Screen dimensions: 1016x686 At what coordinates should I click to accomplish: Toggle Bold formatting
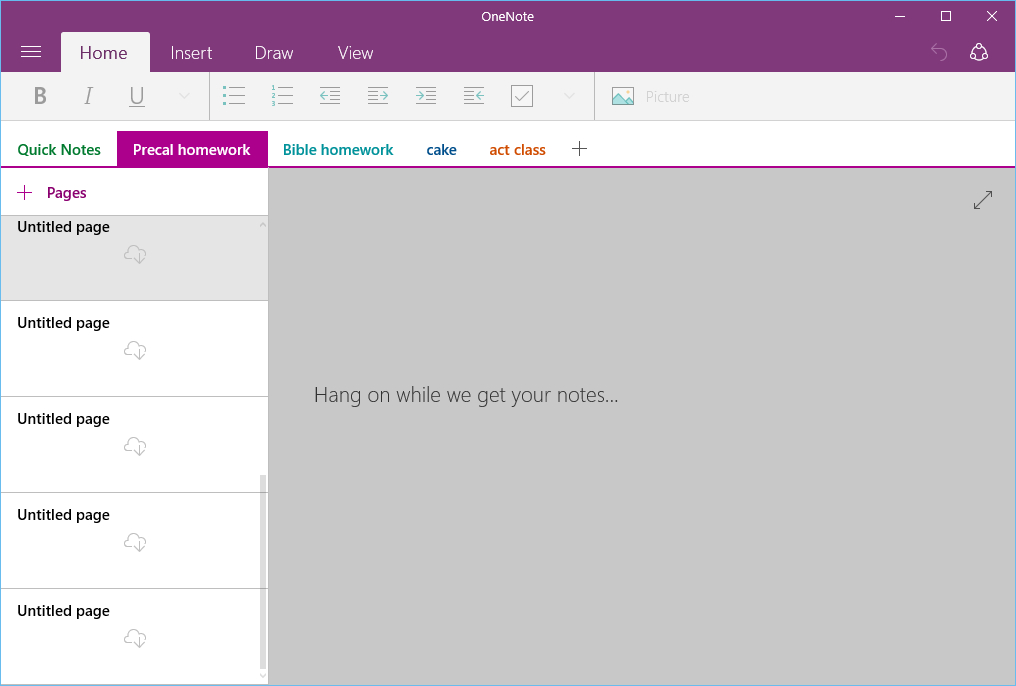[x=40, y=96]
